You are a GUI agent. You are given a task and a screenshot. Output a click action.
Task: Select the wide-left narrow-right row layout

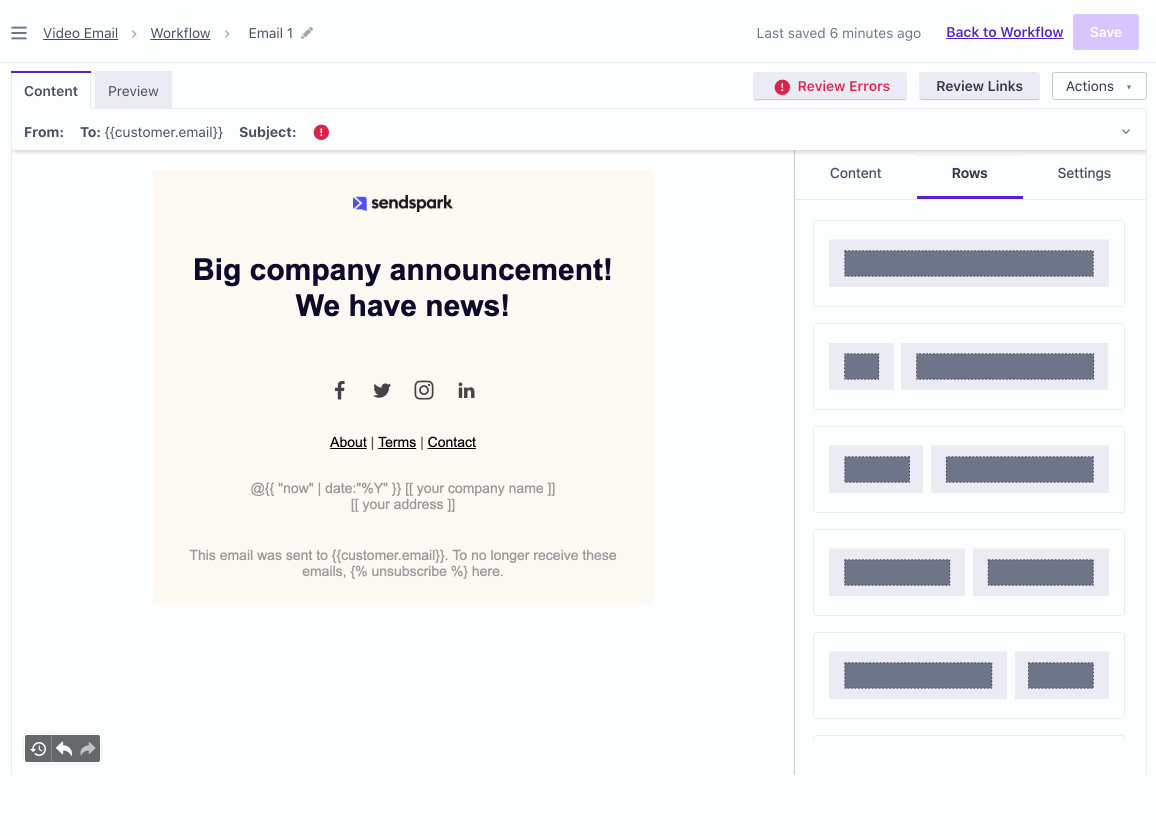[x=969, y=675]
